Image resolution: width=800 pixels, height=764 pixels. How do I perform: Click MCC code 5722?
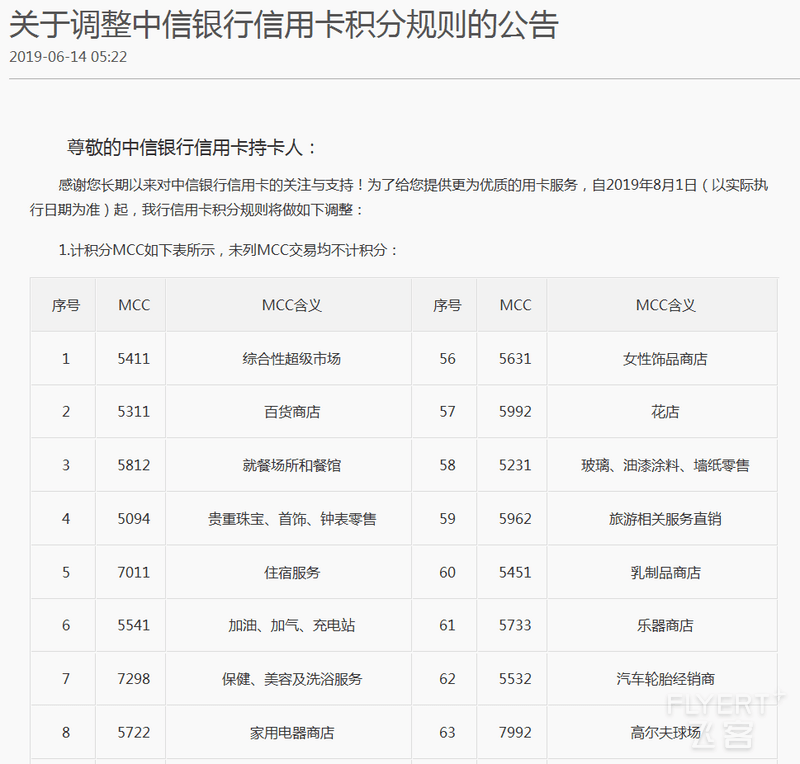click(x=134, y=733)
